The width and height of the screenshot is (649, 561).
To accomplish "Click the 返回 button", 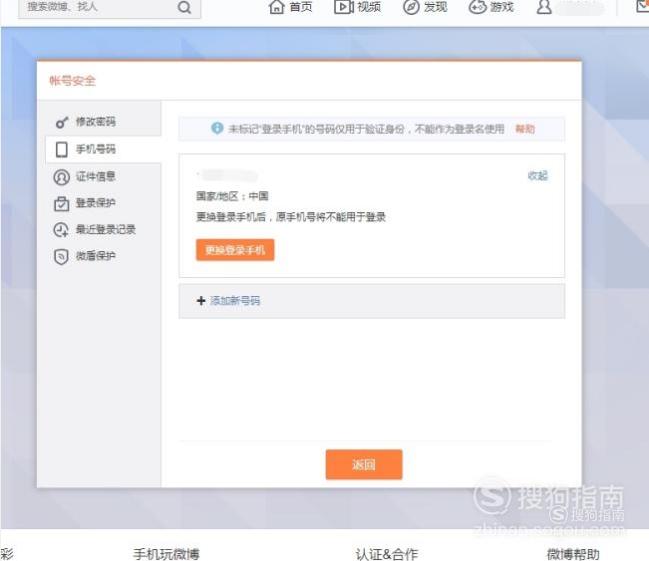I will pos(364,465).
